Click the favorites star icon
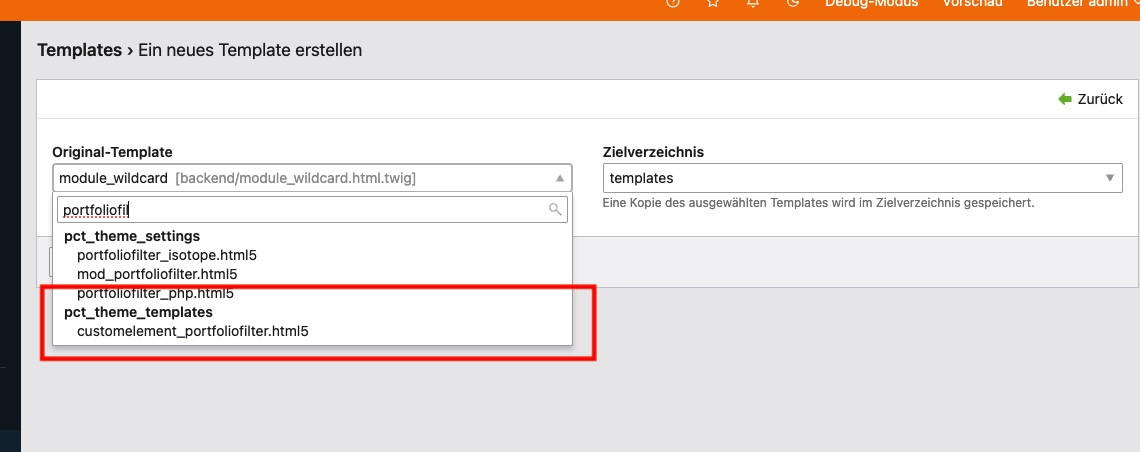The width and height of the screenshot is (1140, 452). pyautogui.click(x=713, y=3)
